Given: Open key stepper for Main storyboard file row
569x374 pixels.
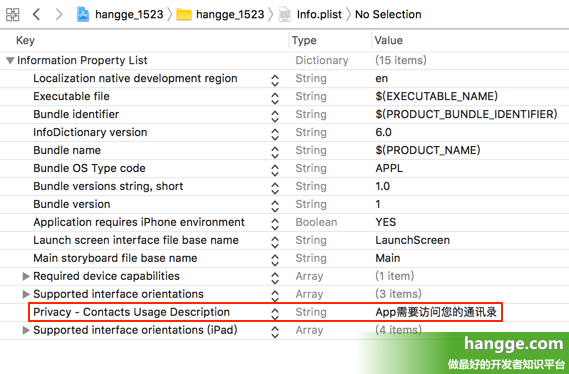Looking at the screenshot, I should (275, 260).
